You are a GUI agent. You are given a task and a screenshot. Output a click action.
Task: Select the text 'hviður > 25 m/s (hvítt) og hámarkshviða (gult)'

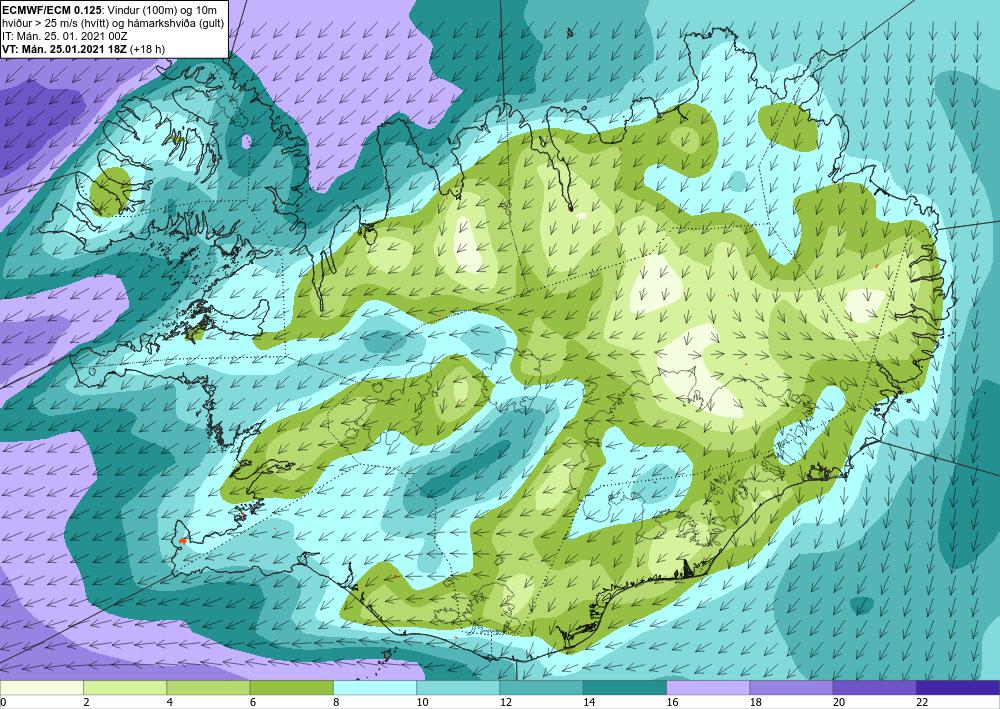[x=113, y=23]
